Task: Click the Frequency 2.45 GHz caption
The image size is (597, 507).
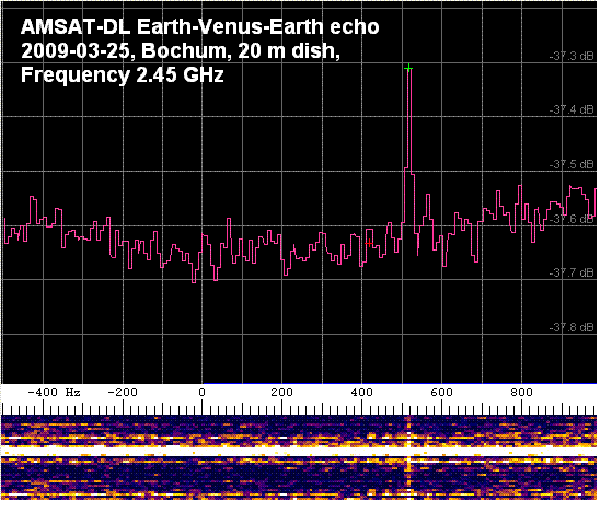Action: pyautogui.click(x=122, y=75)
